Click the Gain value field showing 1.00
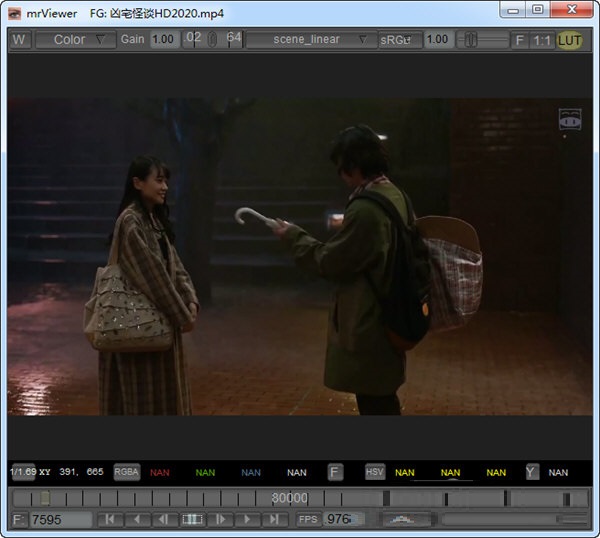 163,39
